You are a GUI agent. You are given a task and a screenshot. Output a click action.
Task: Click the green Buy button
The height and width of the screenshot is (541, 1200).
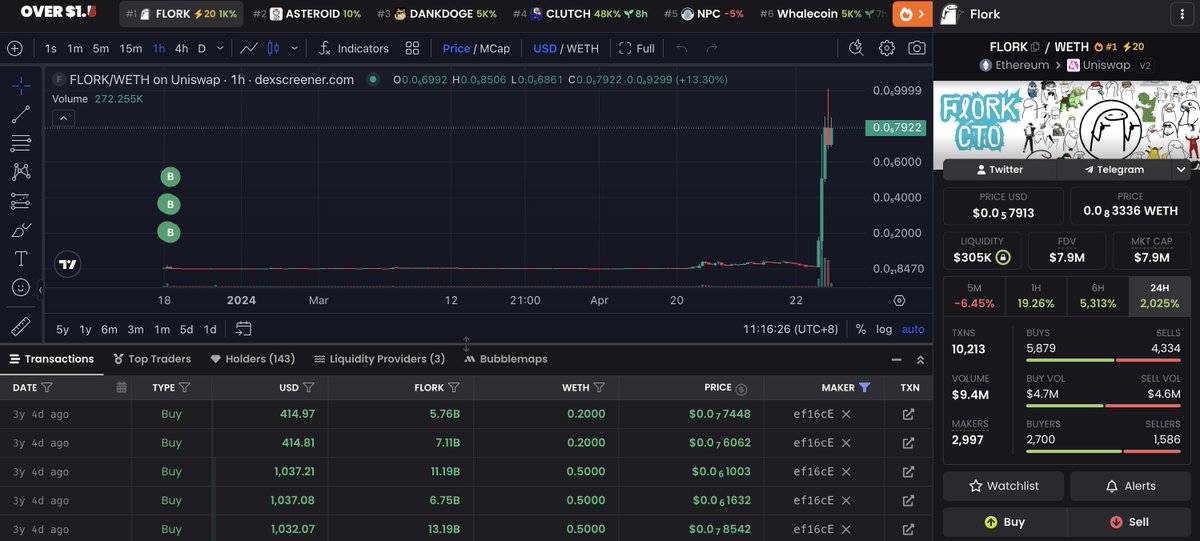coord(1004,522)
